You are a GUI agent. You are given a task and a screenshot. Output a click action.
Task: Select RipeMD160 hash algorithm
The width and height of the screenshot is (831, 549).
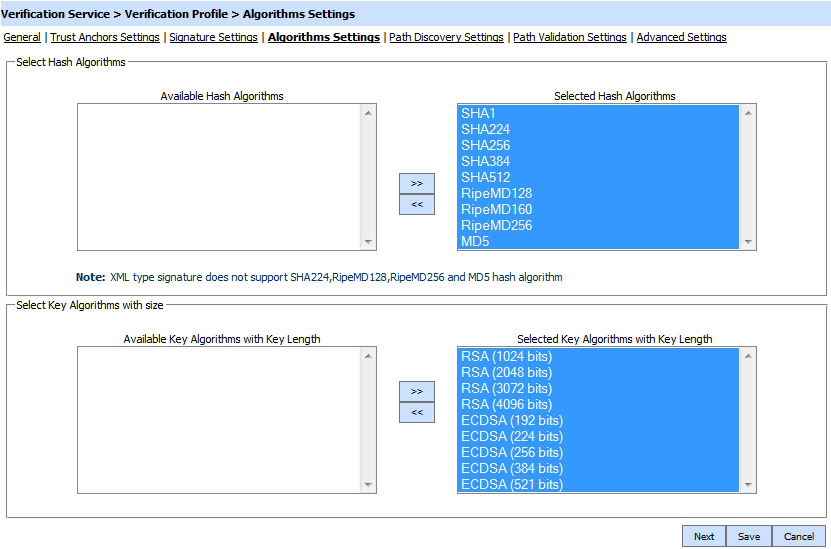pyautogui.click(x=598, y=209)
